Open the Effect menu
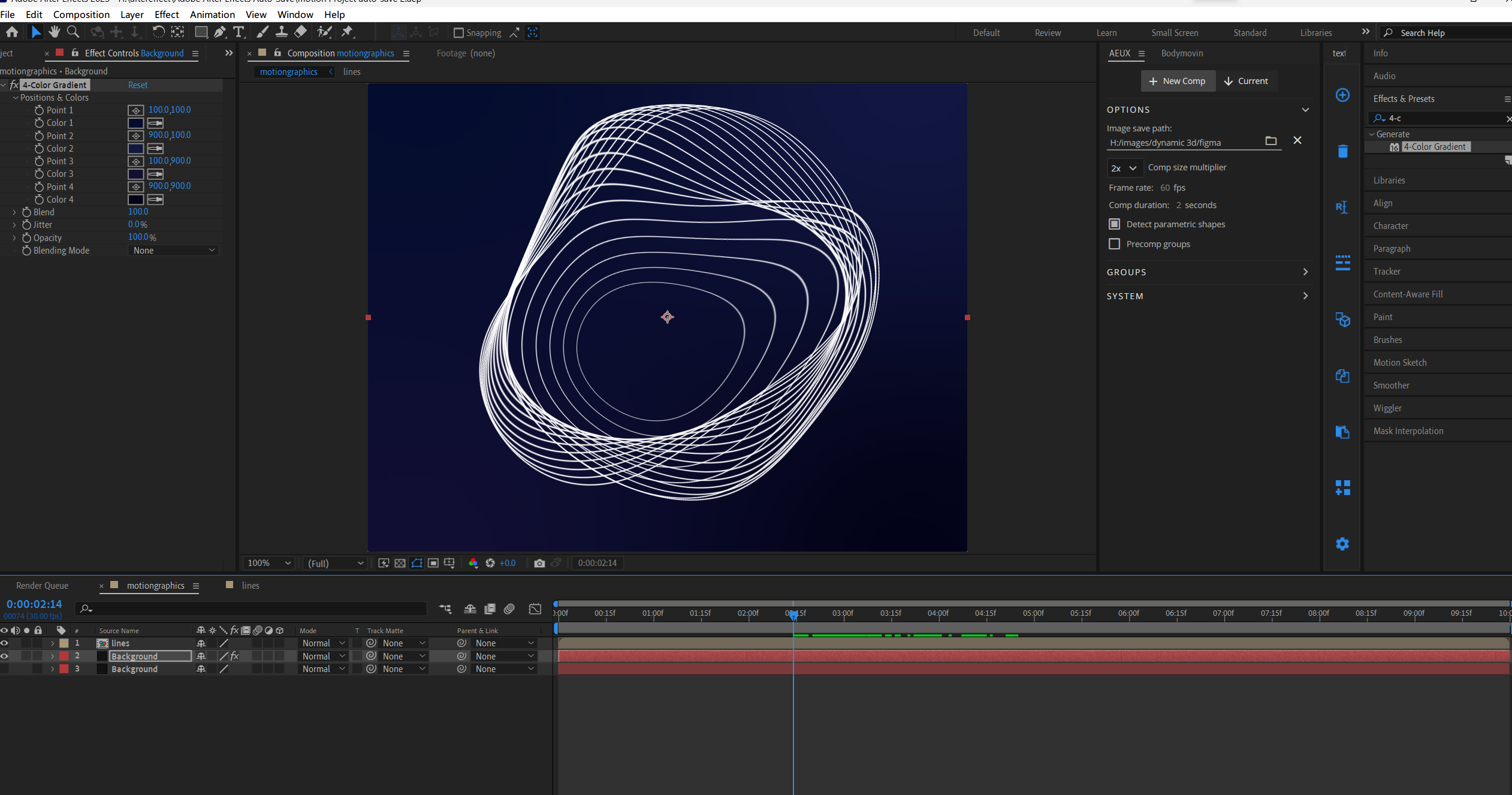The width and height of the screenshot is (1512, 795). pyautogui.click(x=167, y=14)
